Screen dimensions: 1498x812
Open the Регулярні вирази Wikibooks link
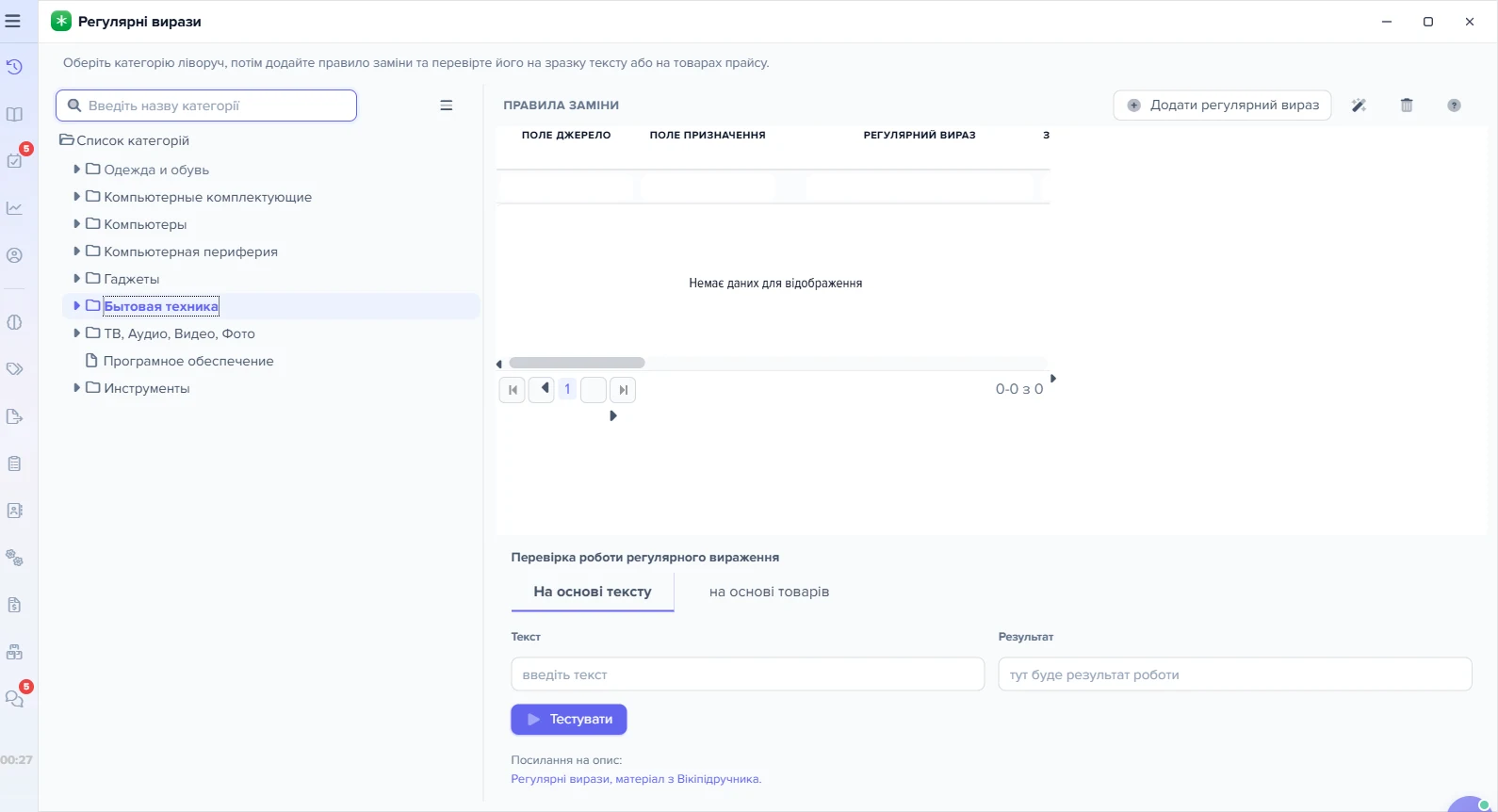pyautogui.click(x=636, y=779)
